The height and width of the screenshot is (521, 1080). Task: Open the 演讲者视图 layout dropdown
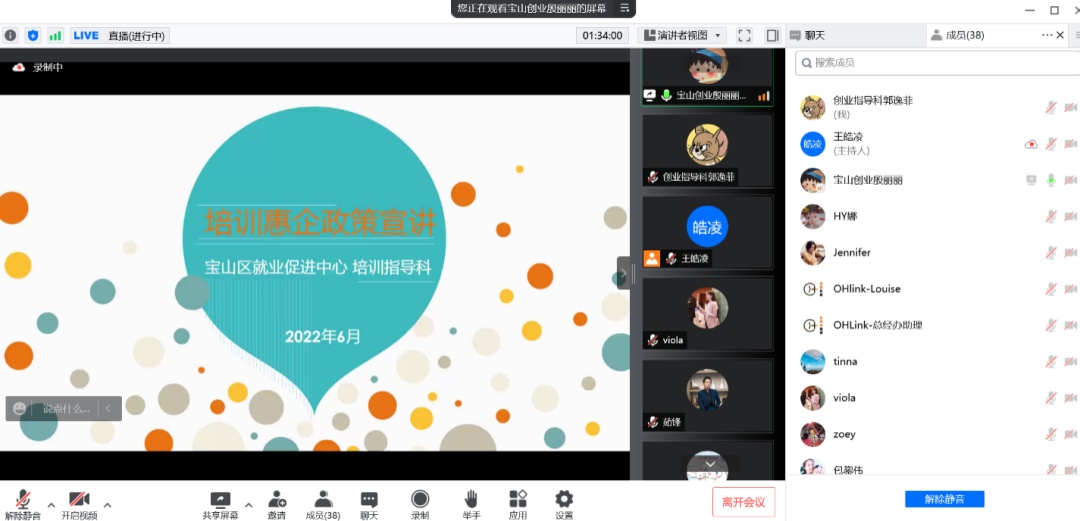(682, 35)
